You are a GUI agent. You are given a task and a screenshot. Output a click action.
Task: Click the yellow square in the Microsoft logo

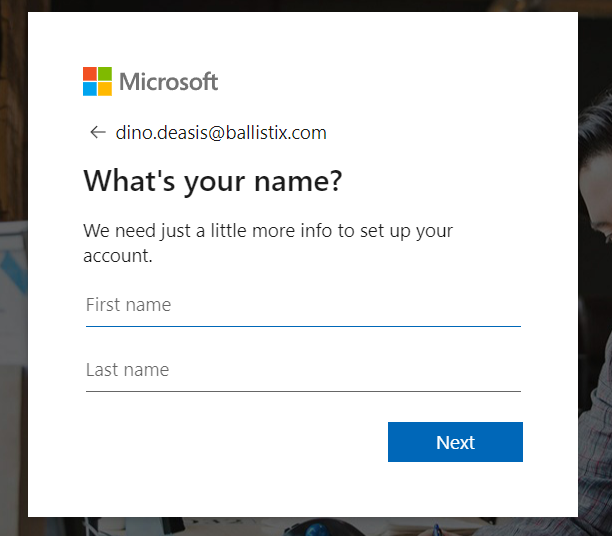coord(105,89)
